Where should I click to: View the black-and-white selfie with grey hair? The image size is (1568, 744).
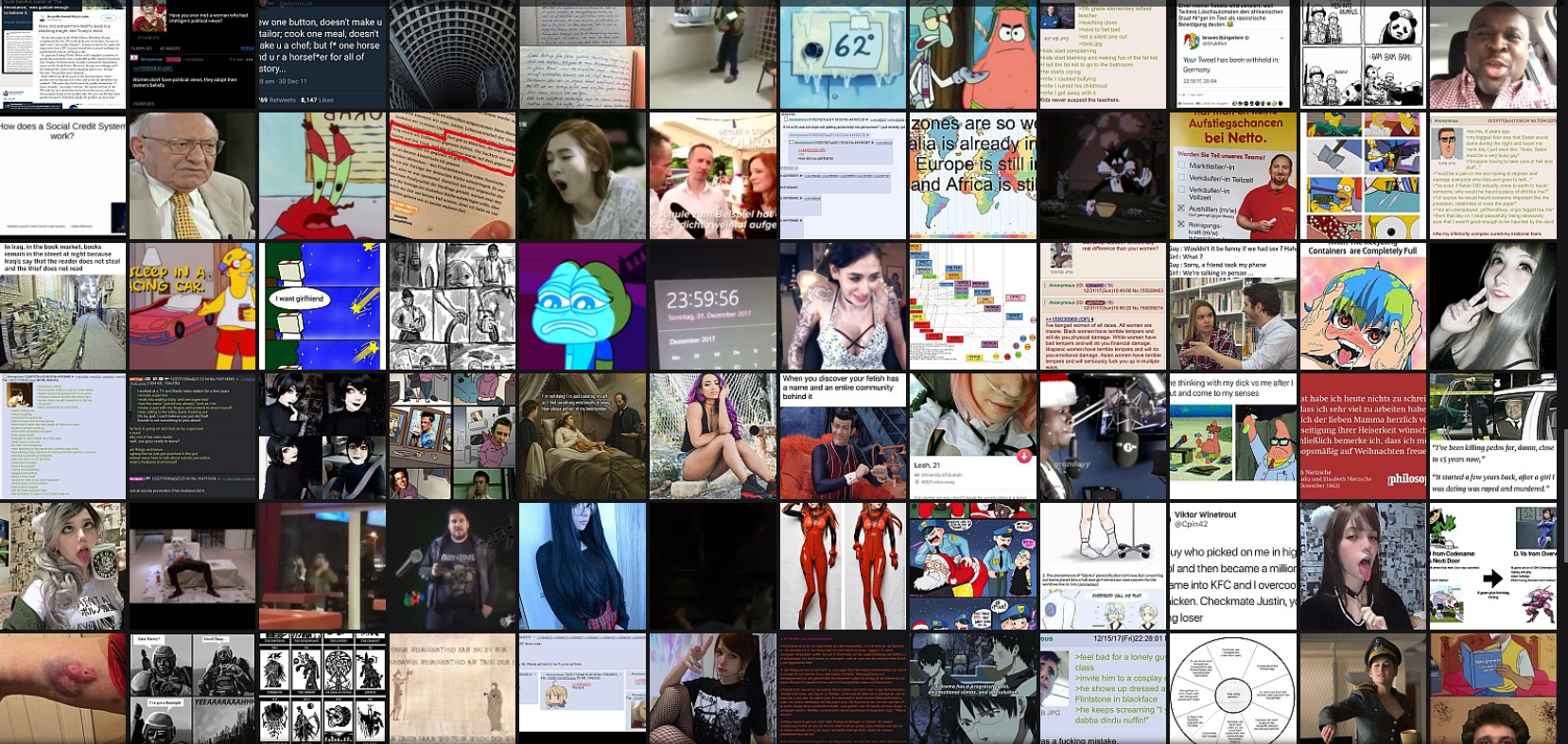(1493, 306)
